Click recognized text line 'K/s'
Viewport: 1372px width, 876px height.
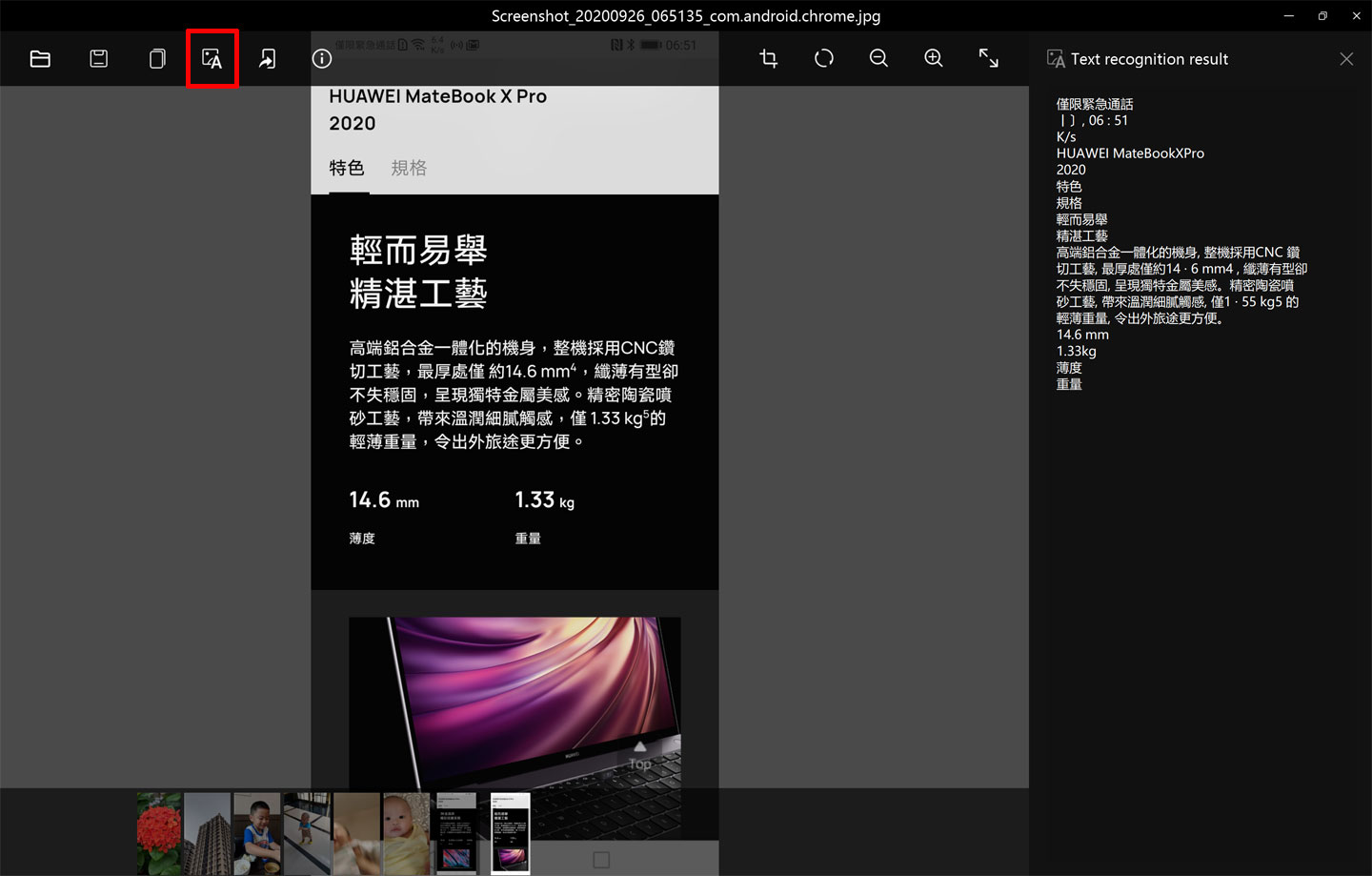(1065, 136)
